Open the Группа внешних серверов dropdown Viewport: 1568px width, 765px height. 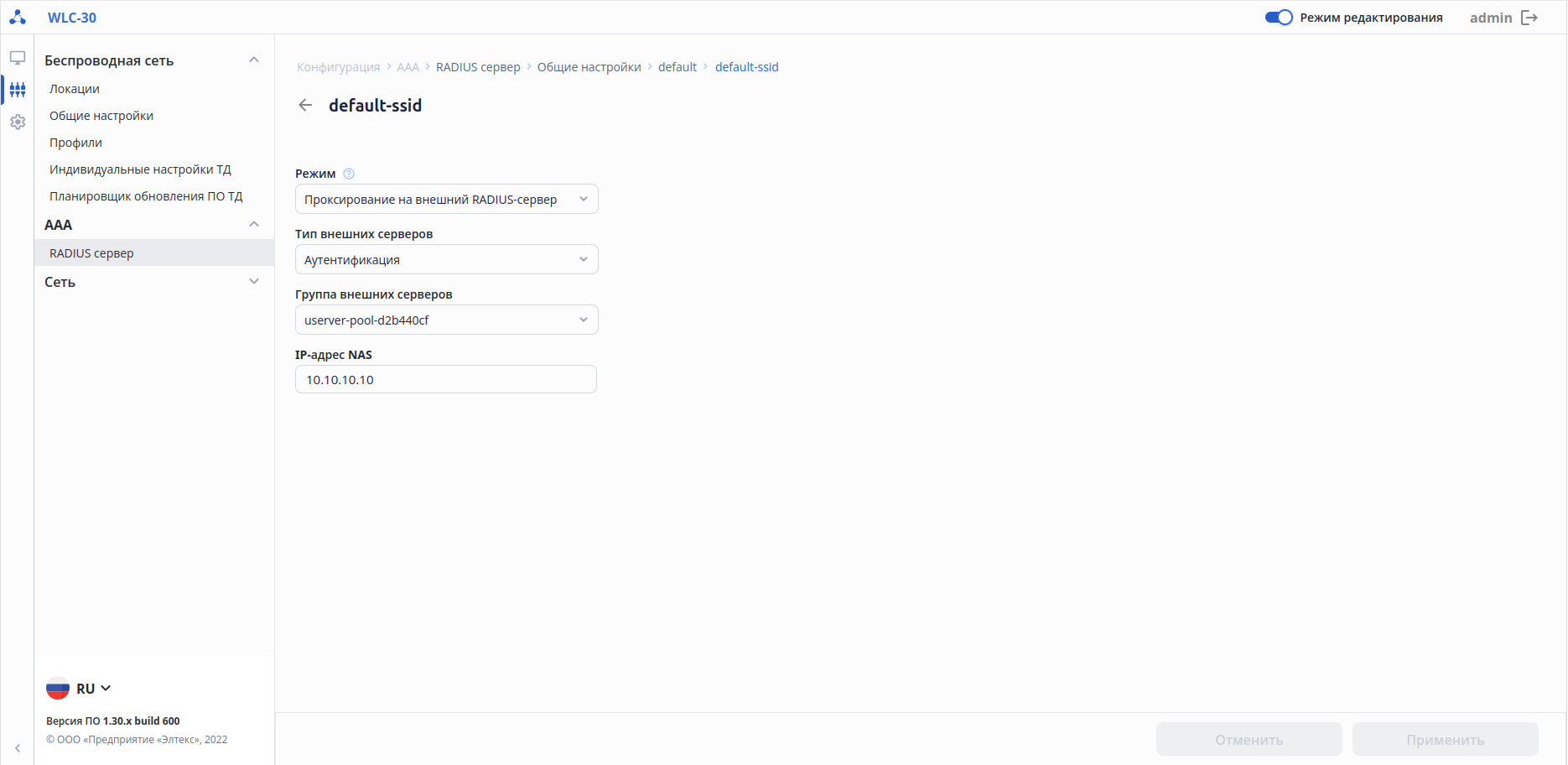[446, 320]
